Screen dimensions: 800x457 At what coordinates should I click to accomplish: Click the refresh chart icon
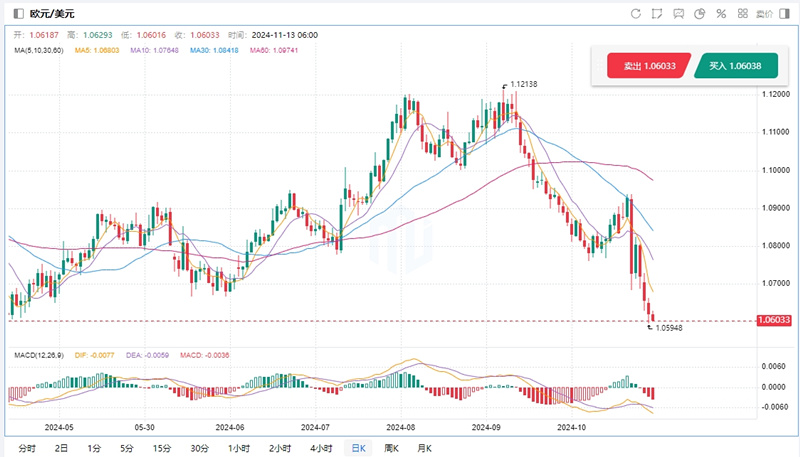(x=636, y=14)
